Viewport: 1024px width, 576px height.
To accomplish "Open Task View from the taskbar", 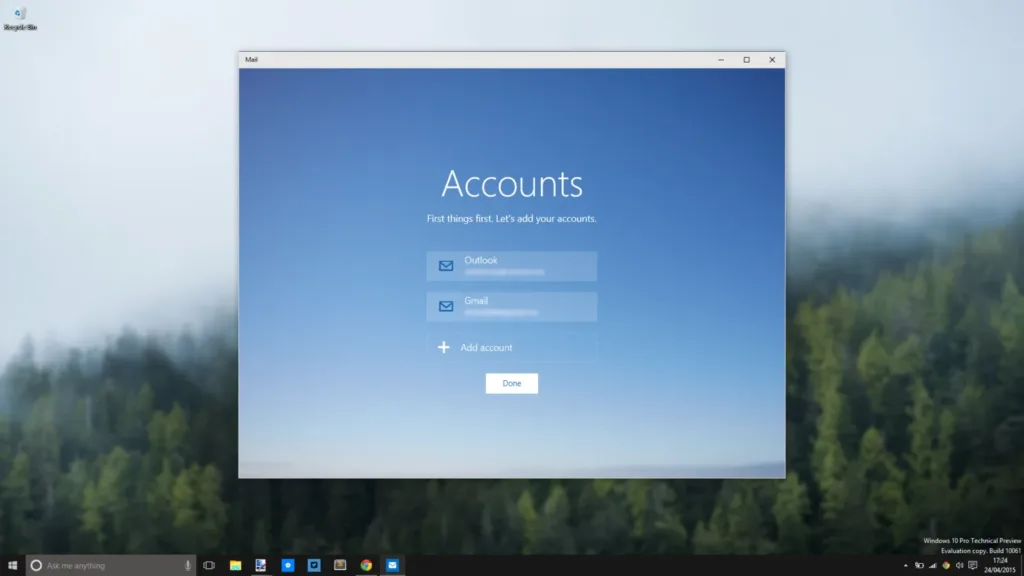I will 209,566.
